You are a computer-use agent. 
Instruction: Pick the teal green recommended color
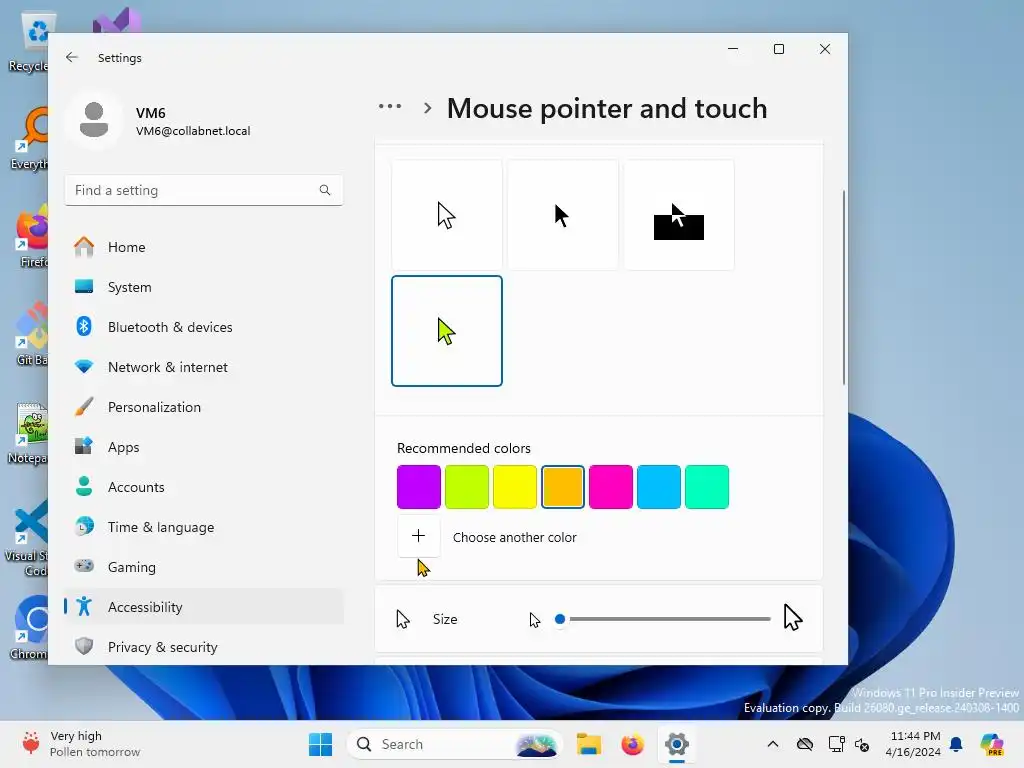point(707,487)
